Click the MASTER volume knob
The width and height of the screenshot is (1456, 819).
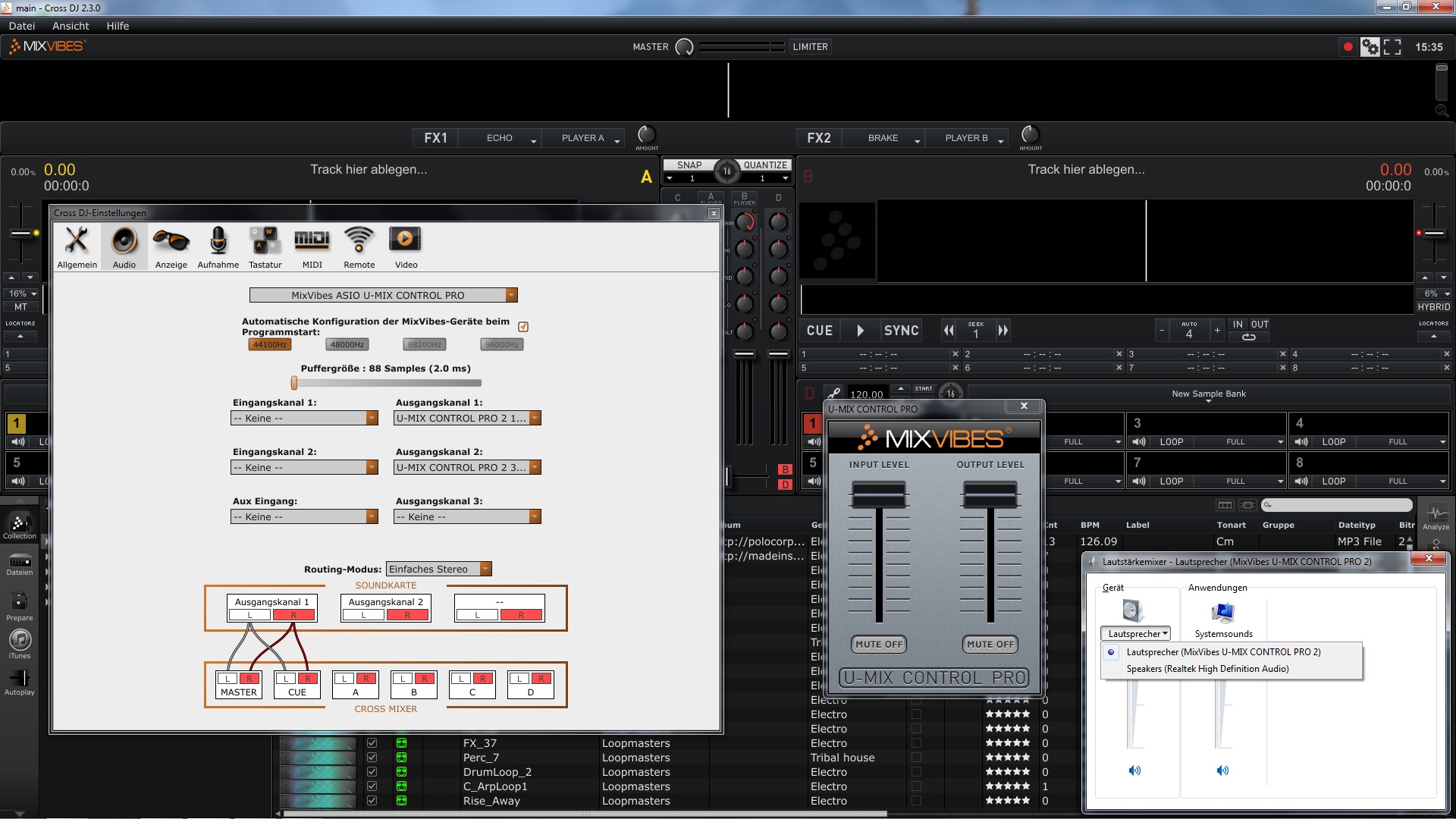[x=684, y=47]
